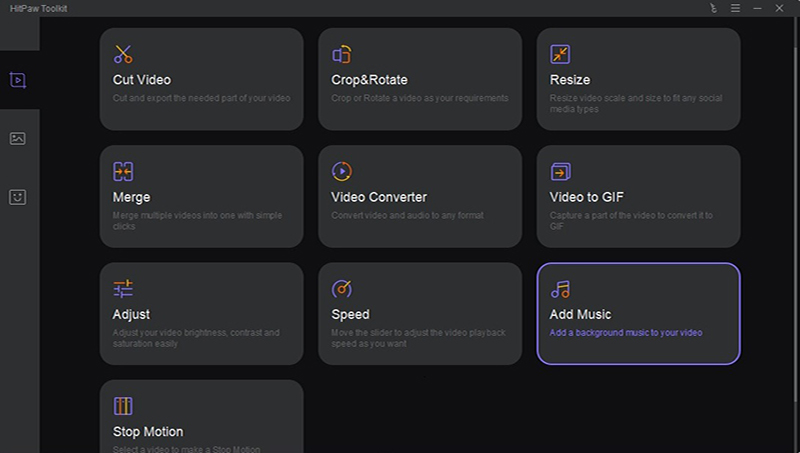This screenshot has width=800, height=453.
Task: Click the Resize arrows icon
Action: [x=560, y=54]
